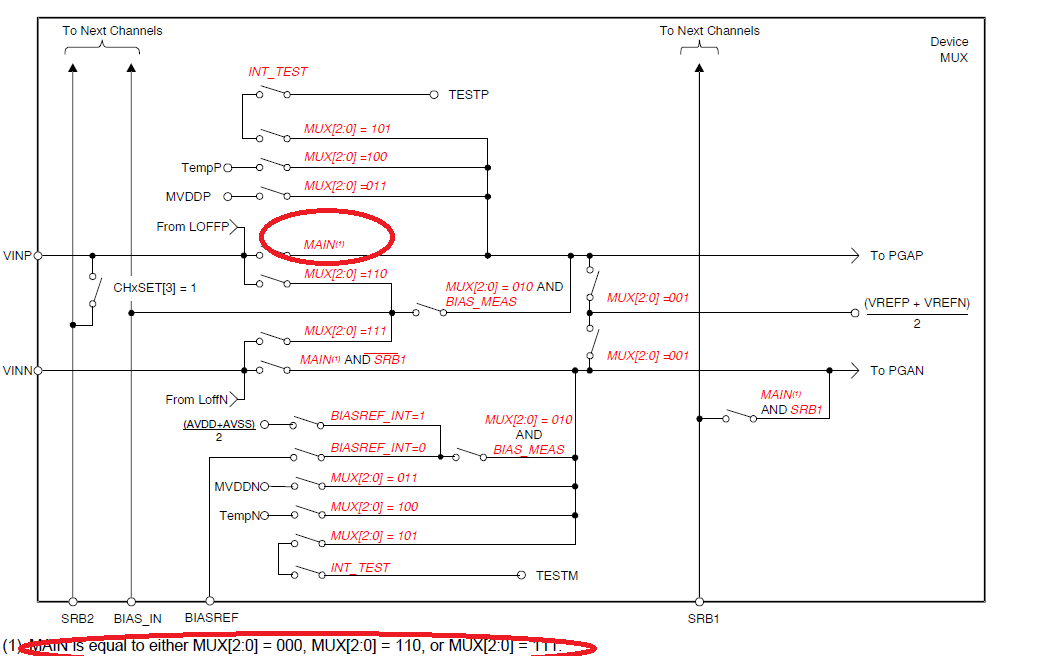Click MUX[2:0] = 100 label next to TempN
This screenshot has width=1046, height=656.
pyautogui.click(x=374, y=507)
